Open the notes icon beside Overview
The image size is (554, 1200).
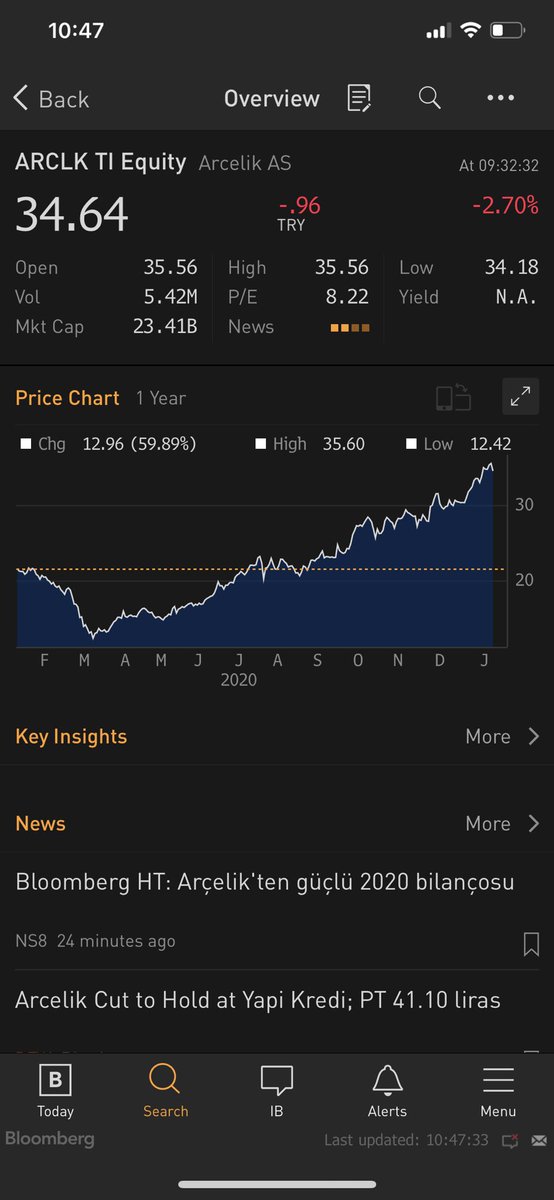click(x=359, y=98)
